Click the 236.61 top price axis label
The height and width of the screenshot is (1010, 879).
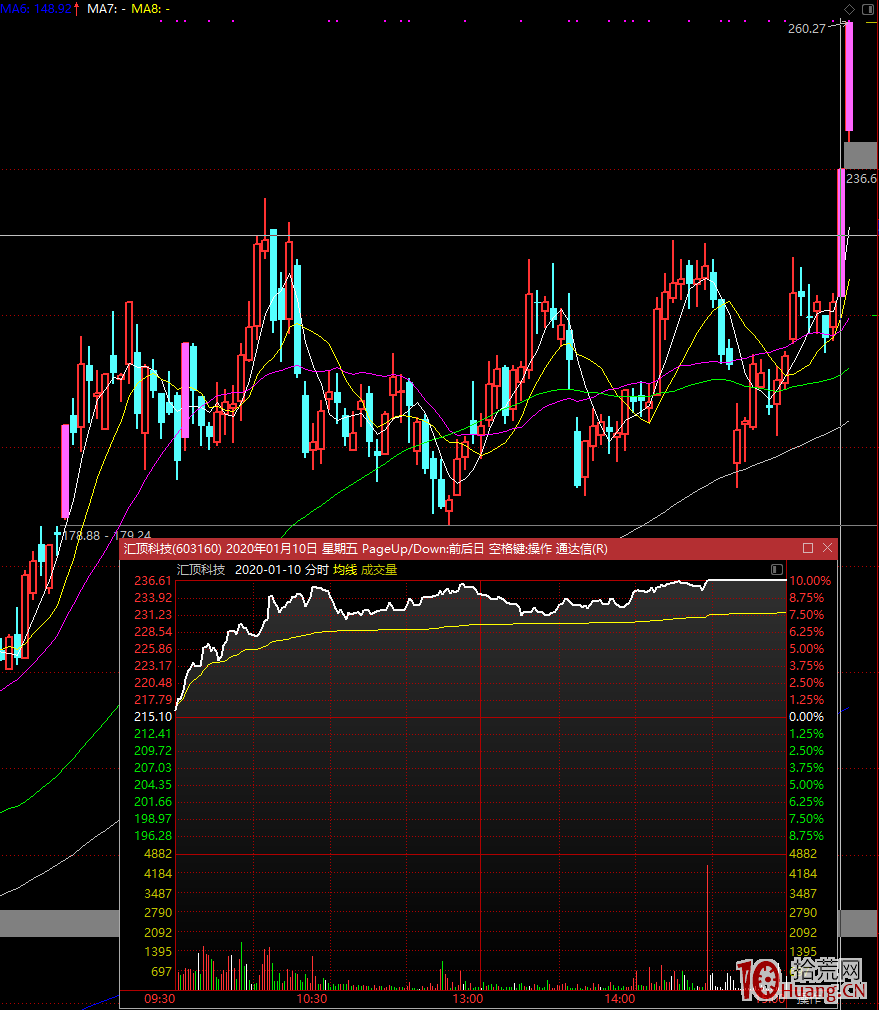tap(153, 581)
